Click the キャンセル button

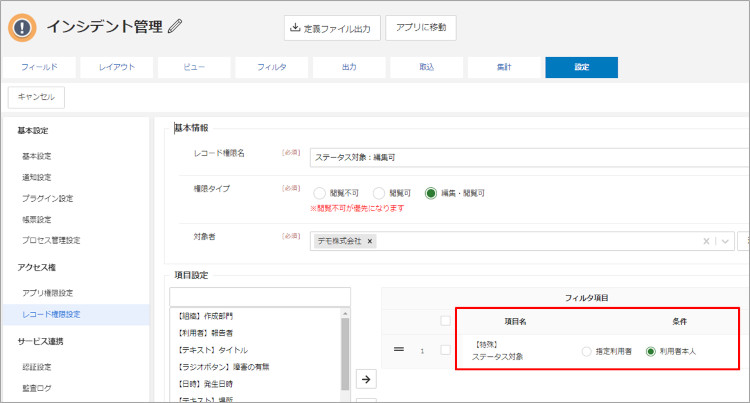point(36,97)
